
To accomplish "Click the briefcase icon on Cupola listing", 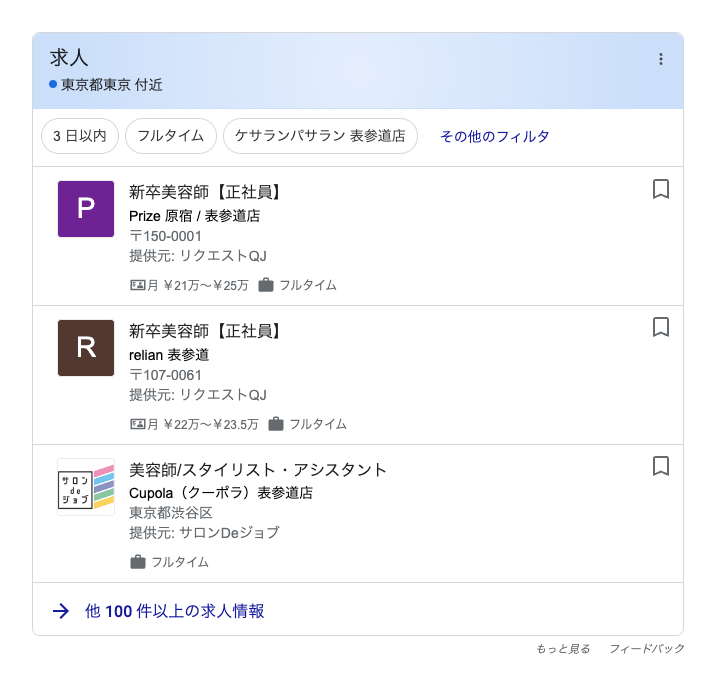I will 138,562.
